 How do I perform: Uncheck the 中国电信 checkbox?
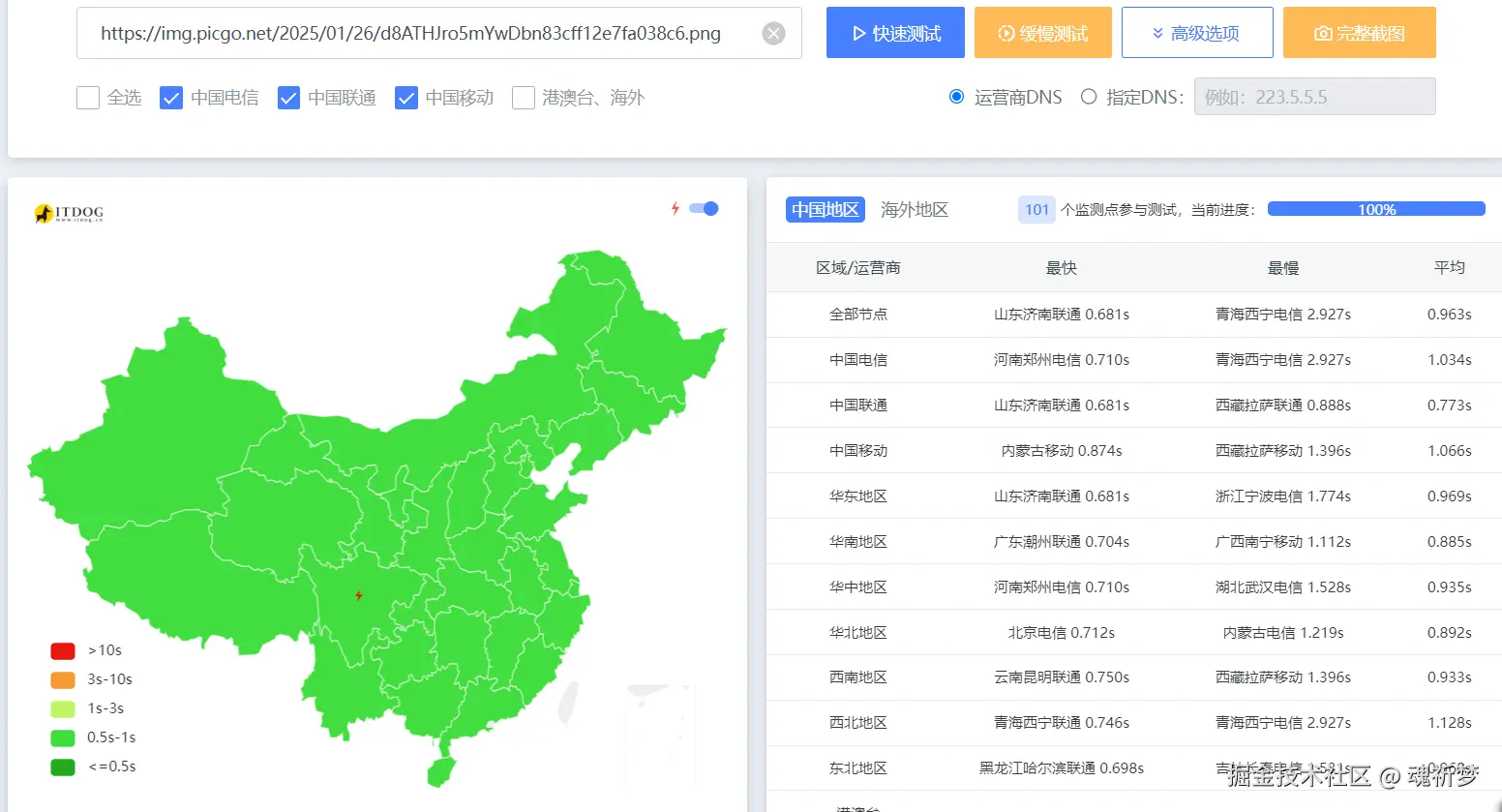pyautogui.click(x=171, y=98)
